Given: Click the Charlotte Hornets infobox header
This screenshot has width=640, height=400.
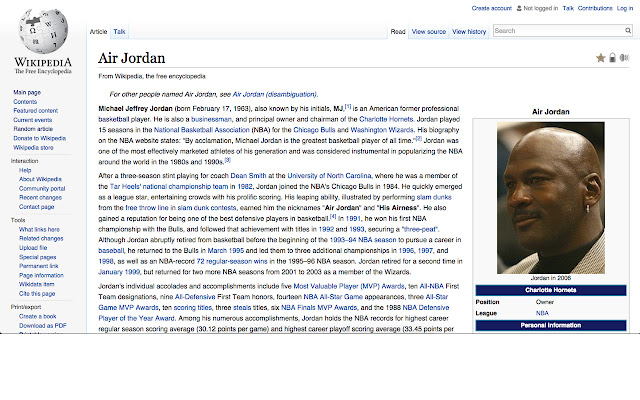Looking at the screenshot, I should coord(551,290).
